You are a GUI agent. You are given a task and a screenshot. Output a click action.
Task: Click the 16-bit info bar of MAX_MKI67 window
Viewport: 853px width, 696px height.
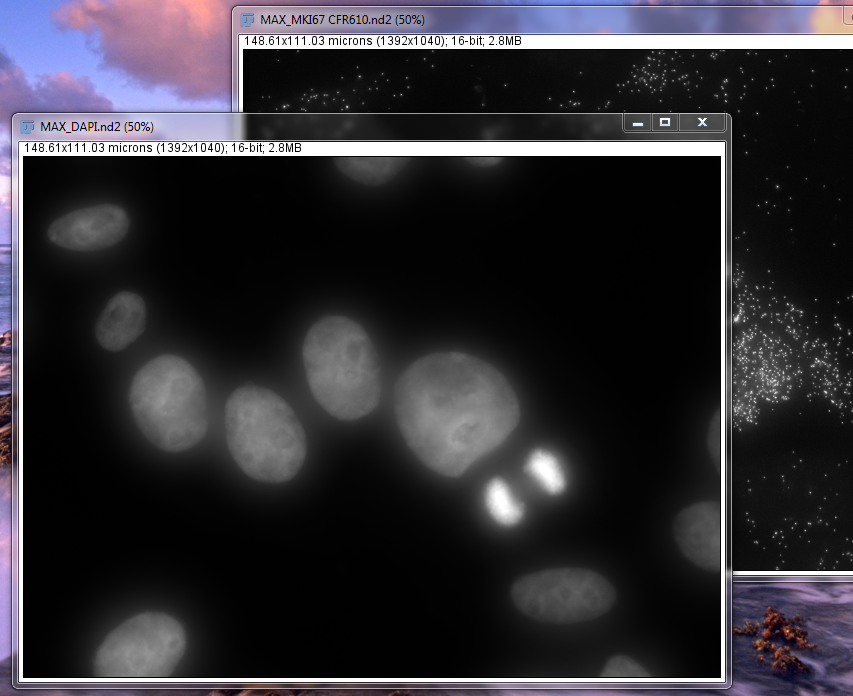click(x=380, y=41)
